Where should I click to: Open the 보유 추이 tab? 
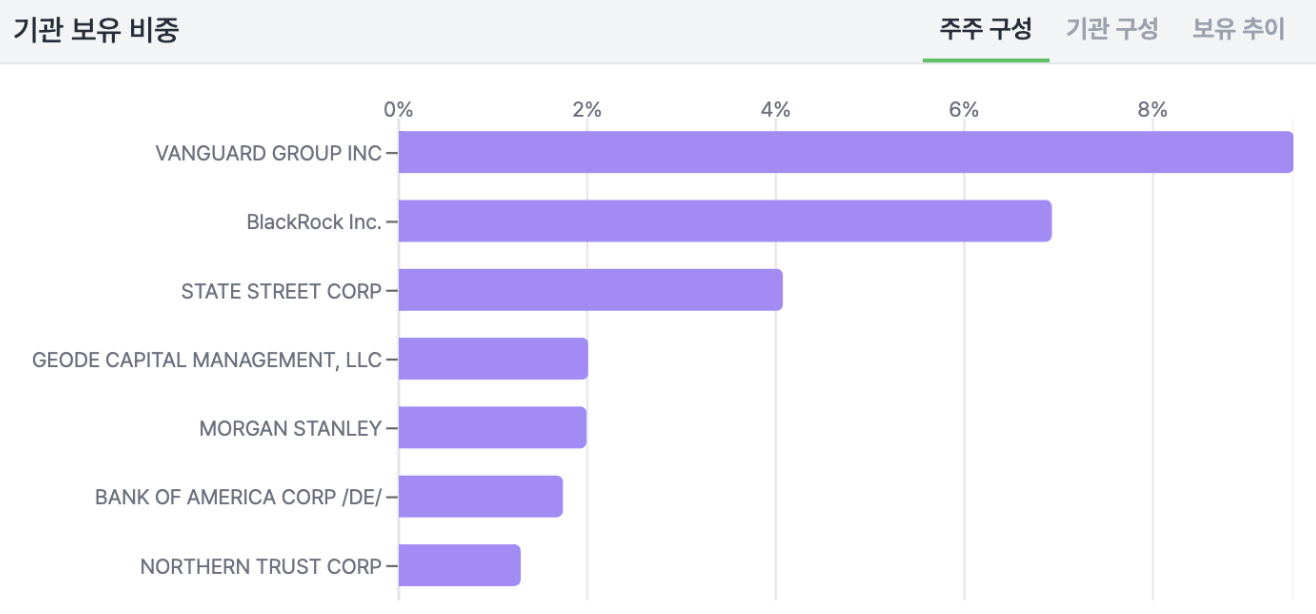1238,29
